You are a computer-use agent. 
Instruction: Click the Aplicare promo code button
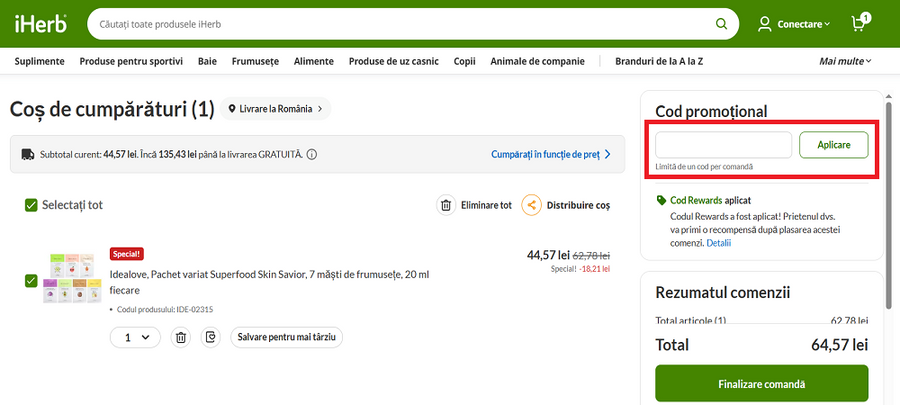pyautogui.click(x=833, y=145)
